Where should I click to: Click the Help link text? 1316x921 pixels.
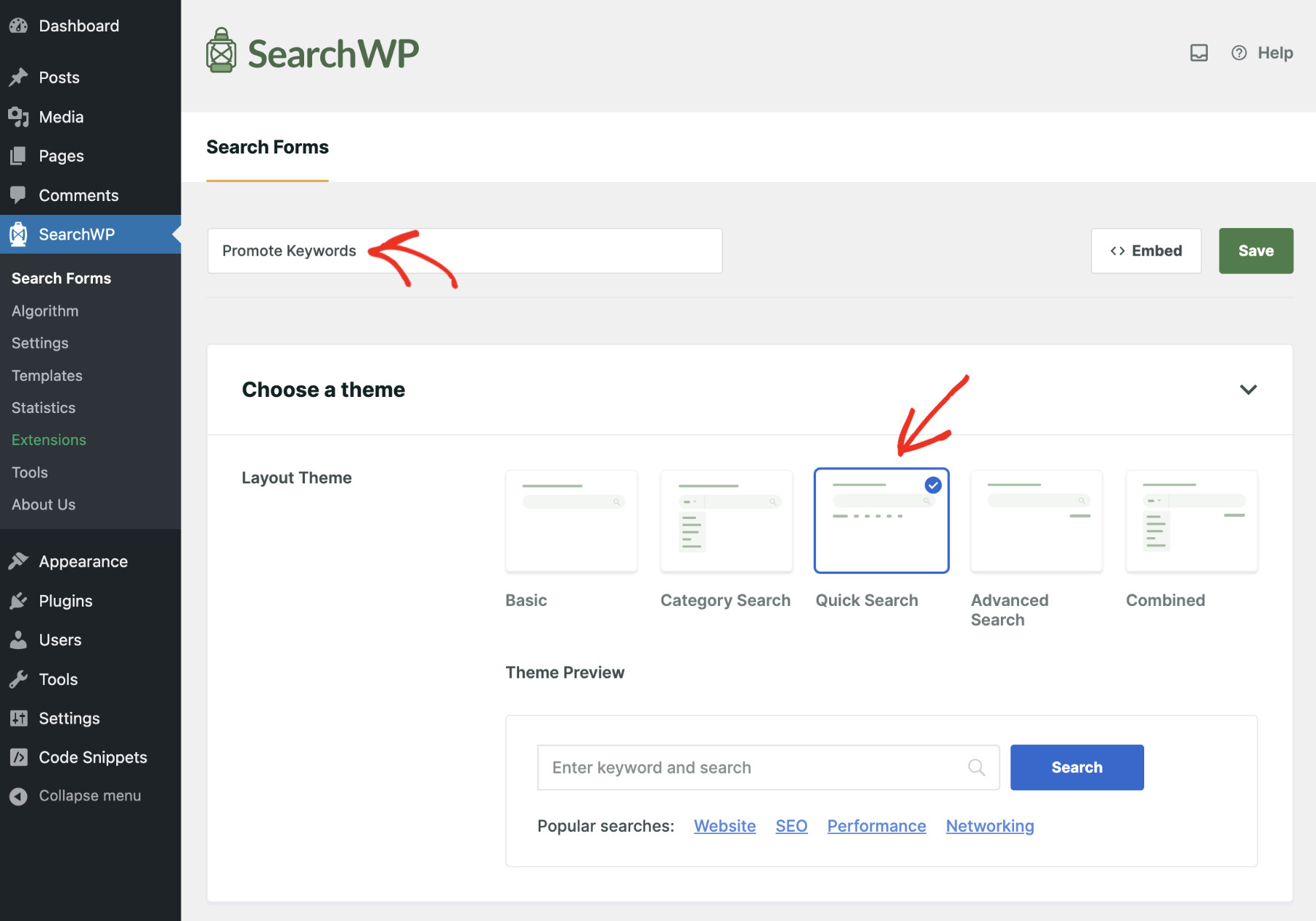point(1275,53)
